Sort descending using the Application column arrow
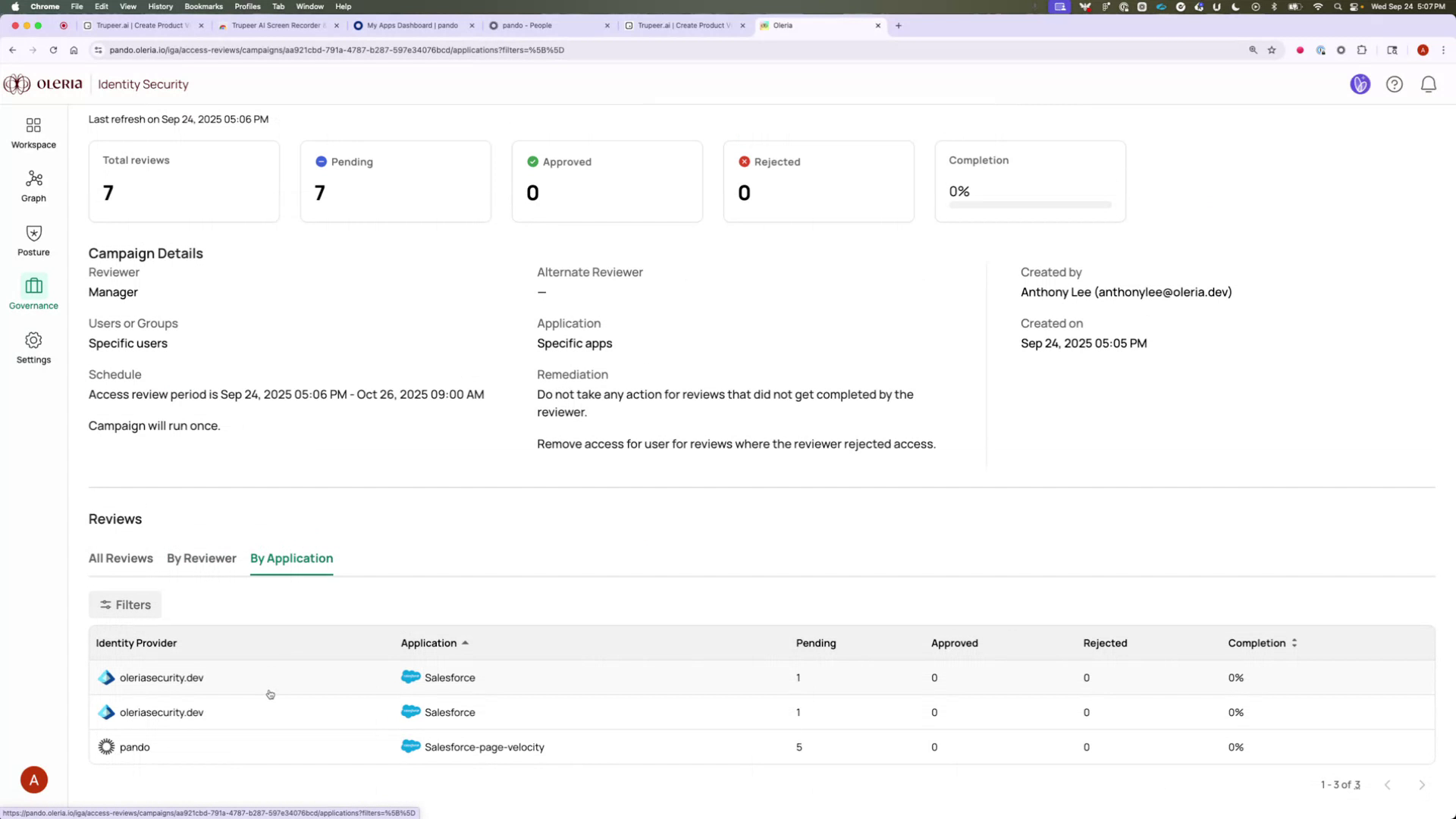 pos(466,642)
